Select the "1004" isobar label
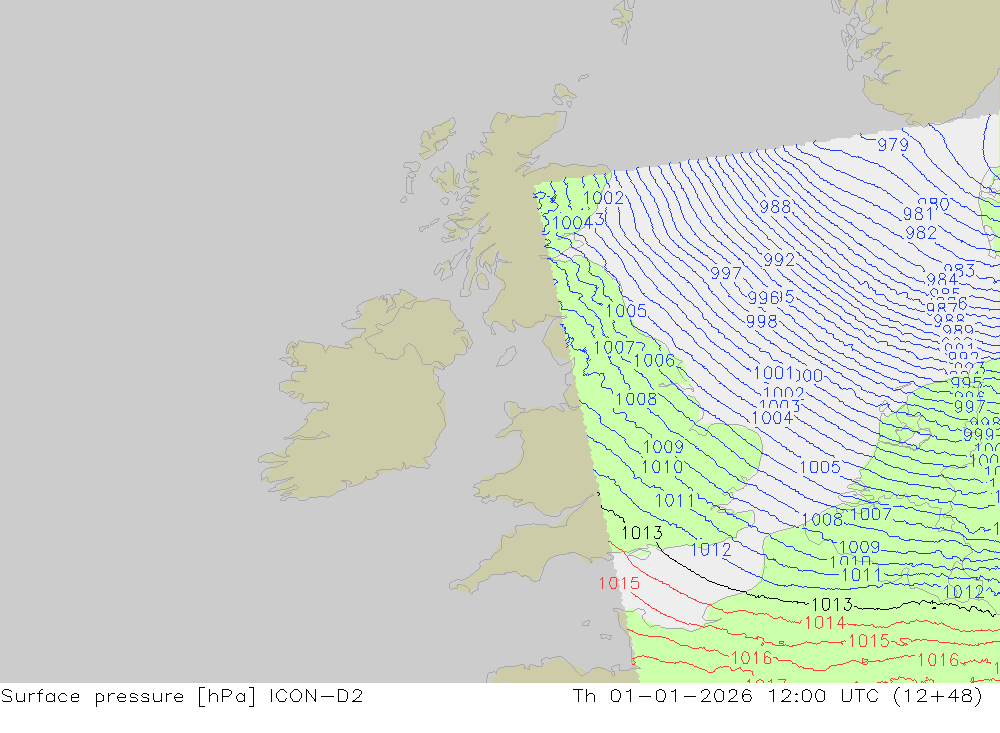Viewport: 1000px width, 733px height. 772,418
